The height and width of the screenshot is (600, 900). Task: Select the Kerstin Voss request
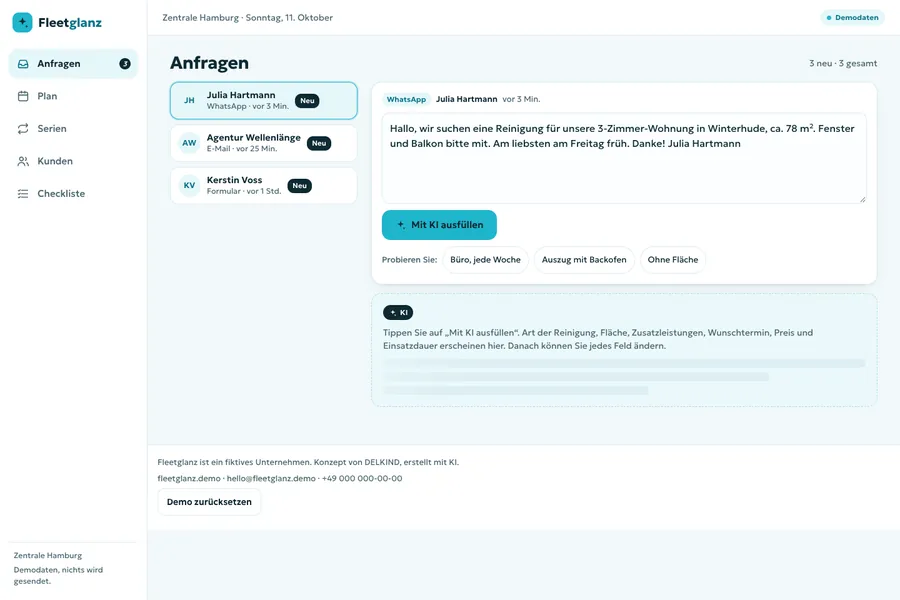(263, 185)
